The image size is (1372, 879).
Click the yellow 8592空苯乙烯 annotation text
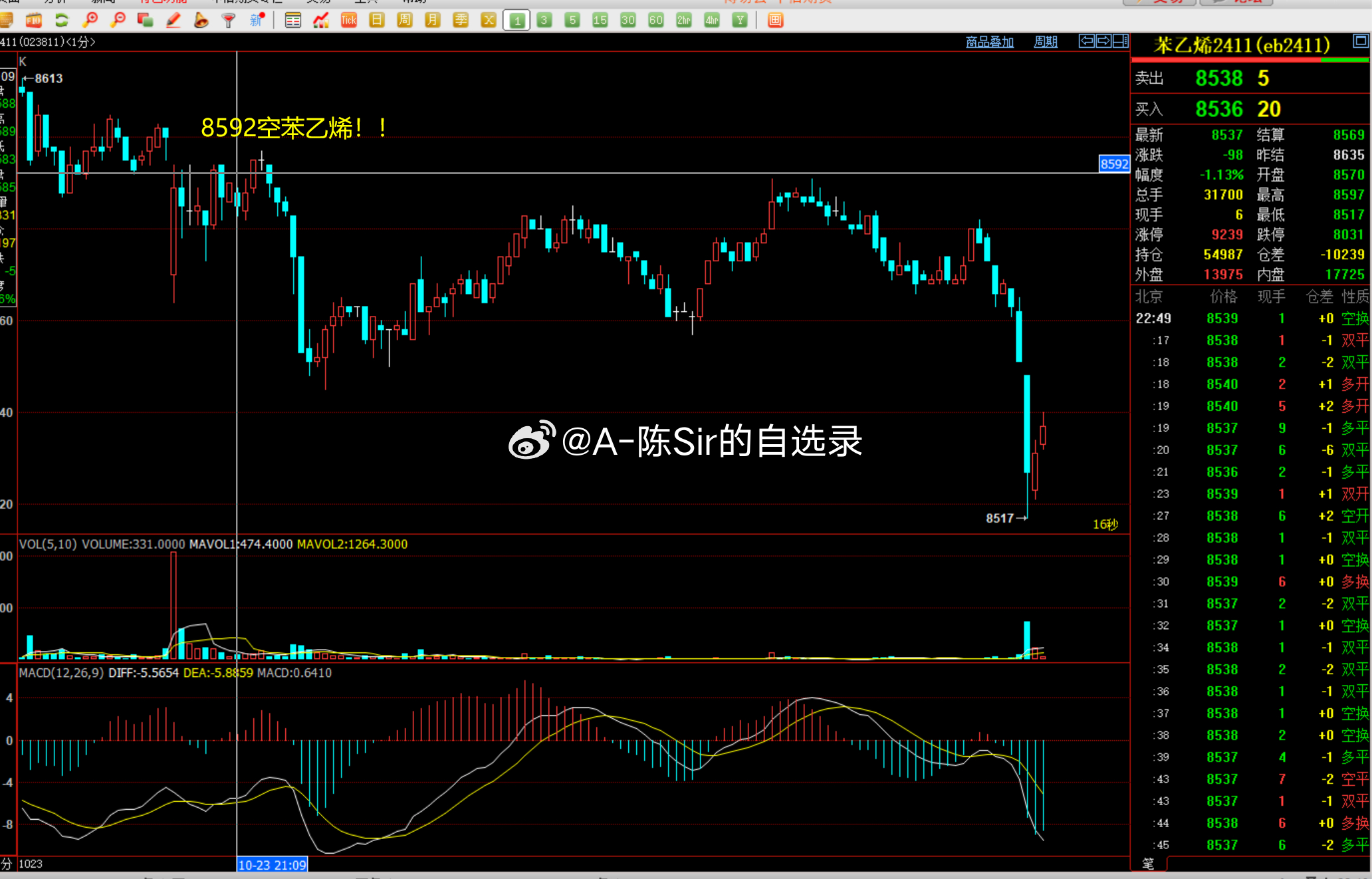(x=294, y=128)
